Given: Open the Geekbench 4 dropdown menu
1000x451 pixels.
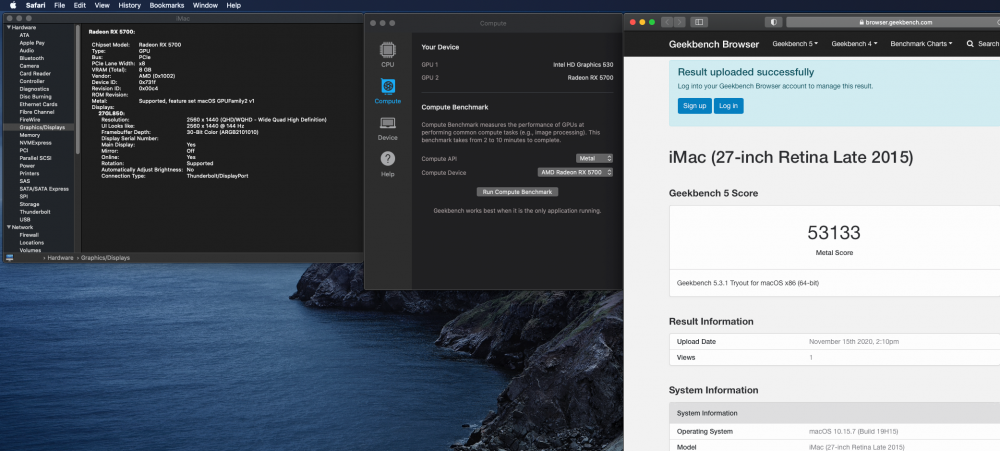Looking at the screenshot, I should coord(855,44).
